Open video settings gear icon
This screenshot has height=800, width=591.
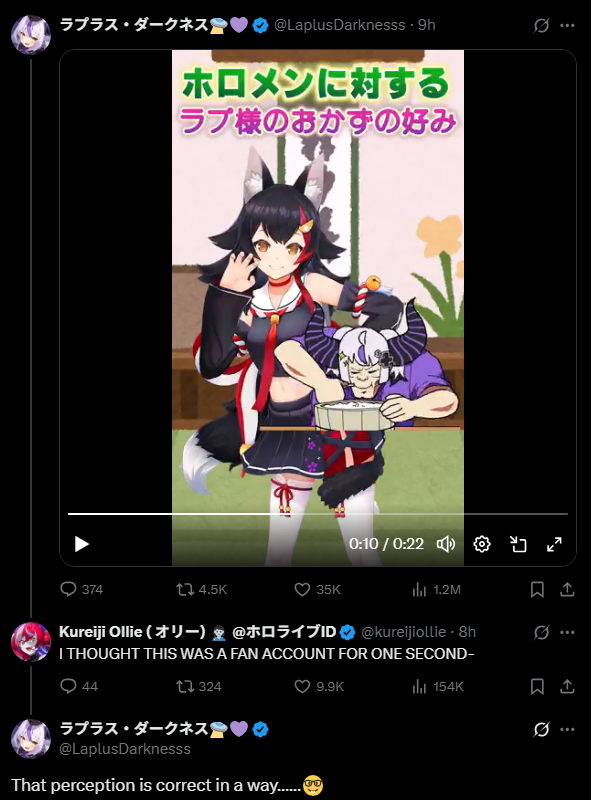pyautogui.click(x=482, y=544)
